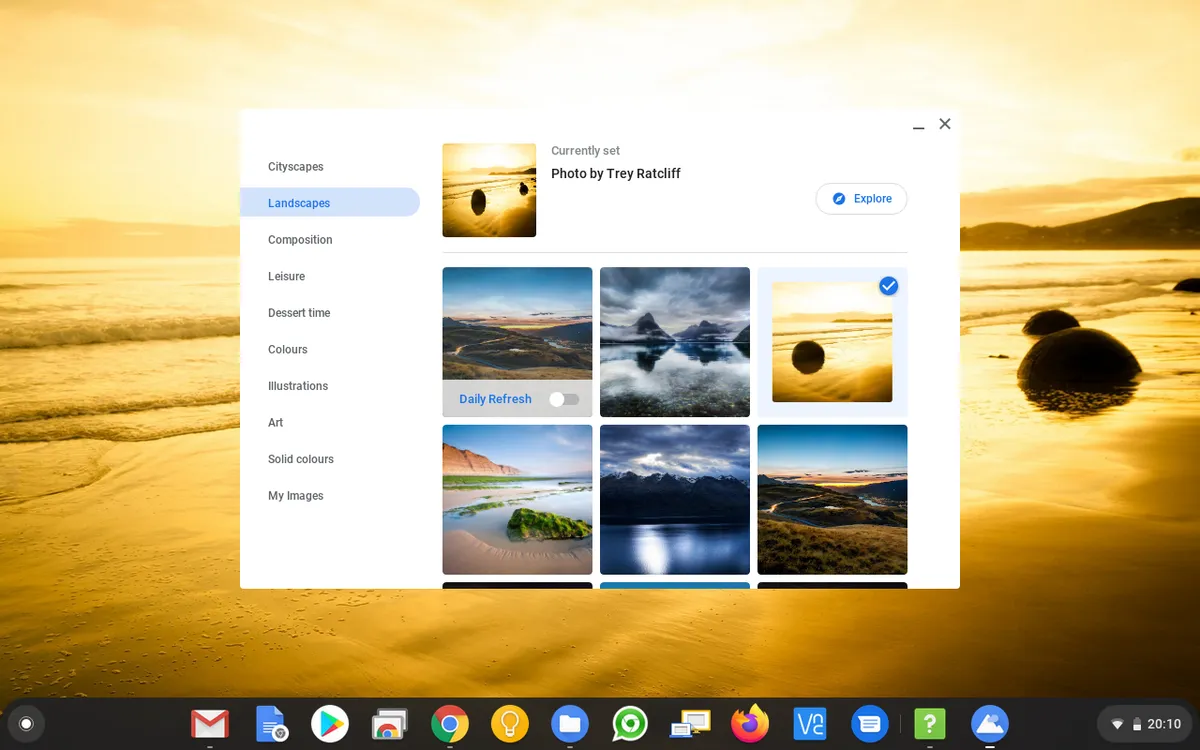Open Google Keep from the shelf

(509, 723)
